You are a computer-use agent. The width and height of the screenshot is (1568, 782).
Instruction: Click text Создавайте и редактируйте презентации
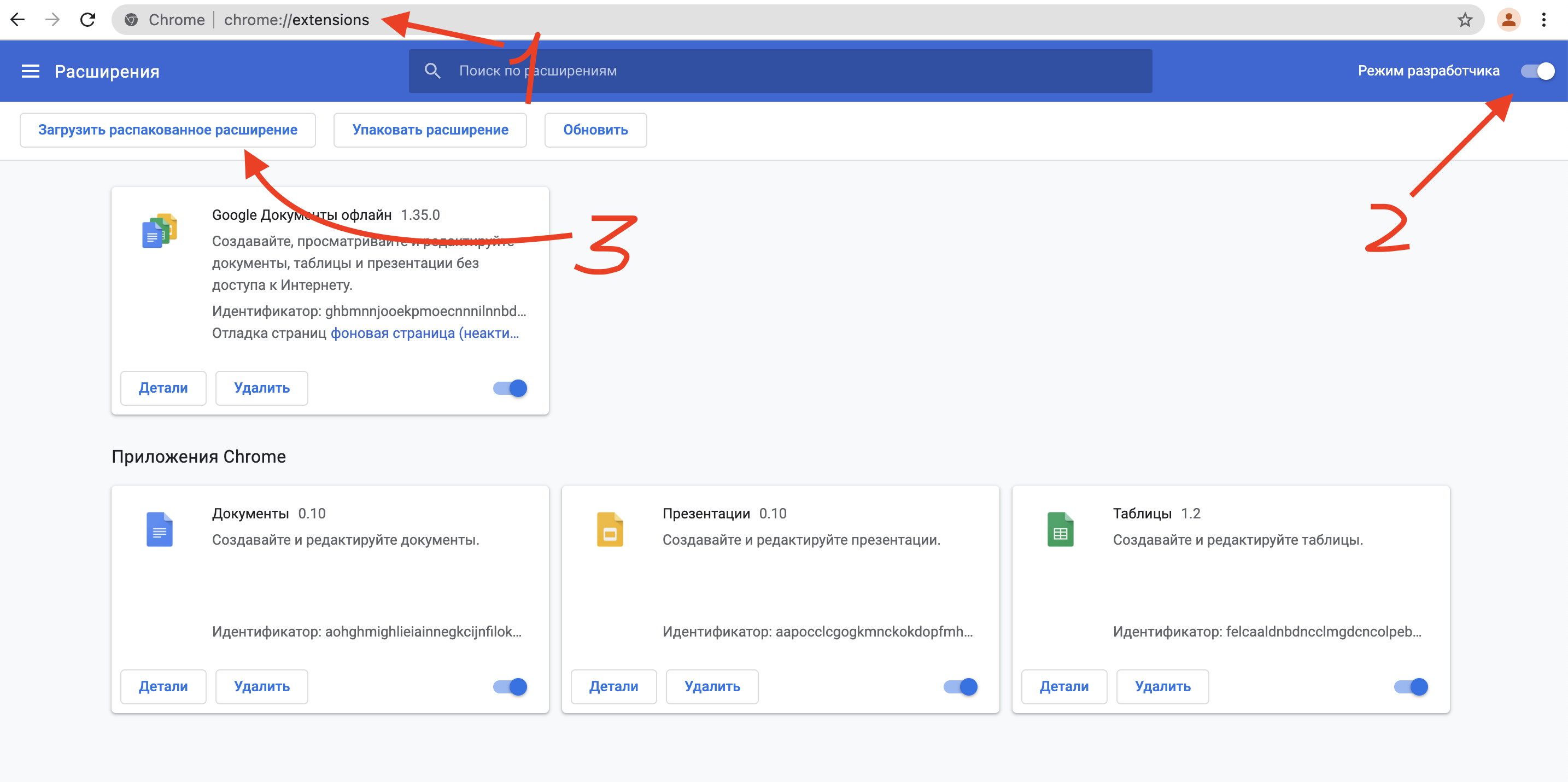pyautogui.click(x=801, y=540)
